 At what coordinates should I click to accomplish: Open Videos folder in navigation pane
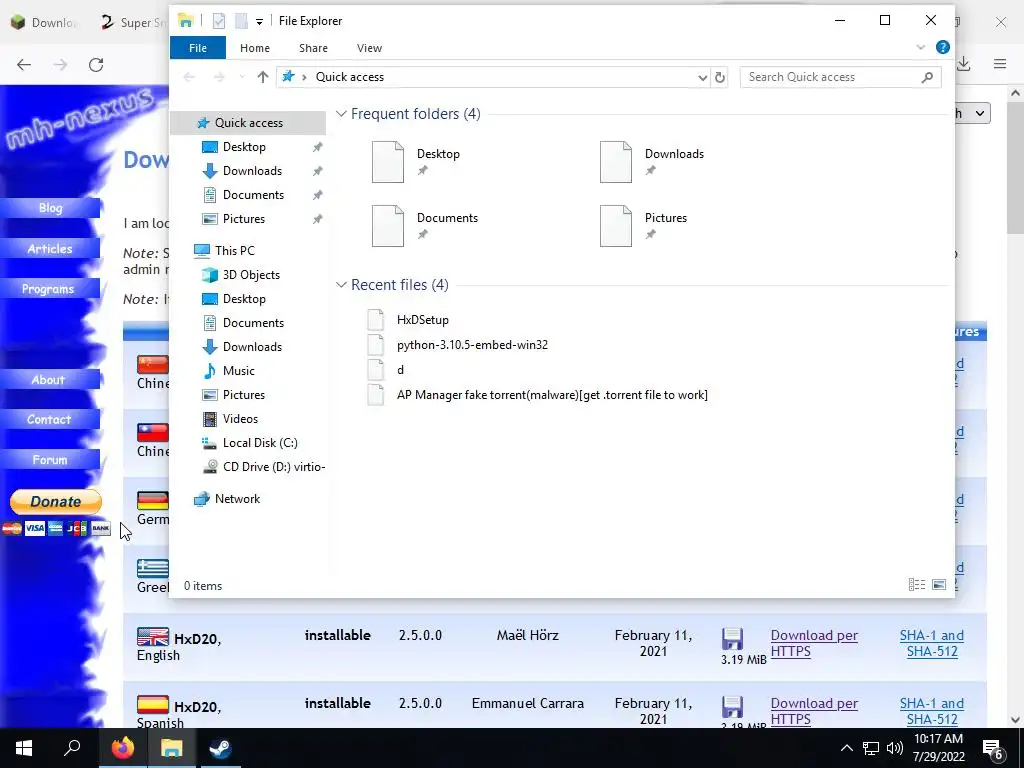(240, 419)
